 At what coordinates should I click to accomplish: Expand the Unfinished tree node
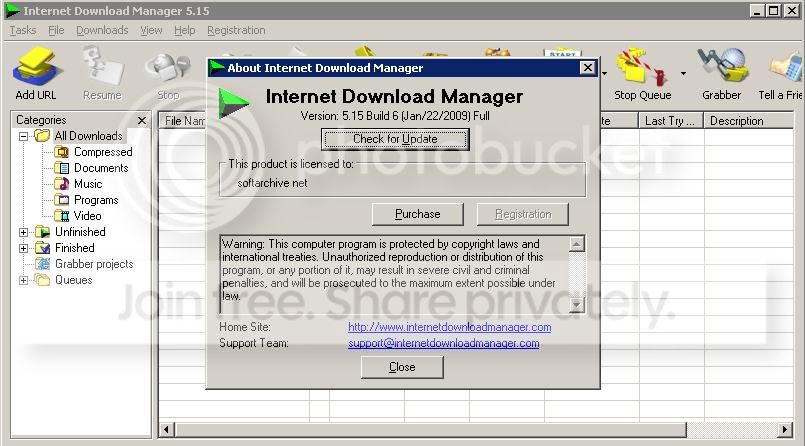tap(23, 232)
